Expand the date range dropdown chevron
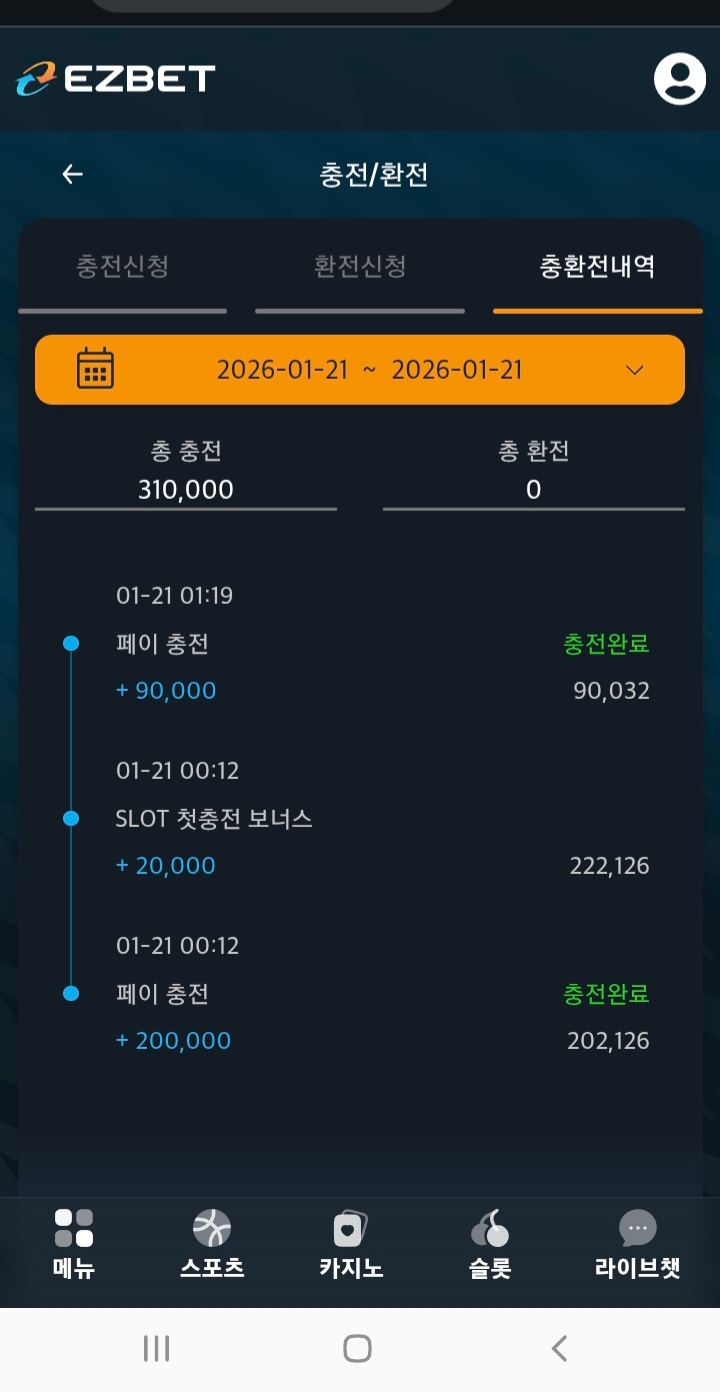This screenshot has width=720, height=1392. (x=634, y=370)
